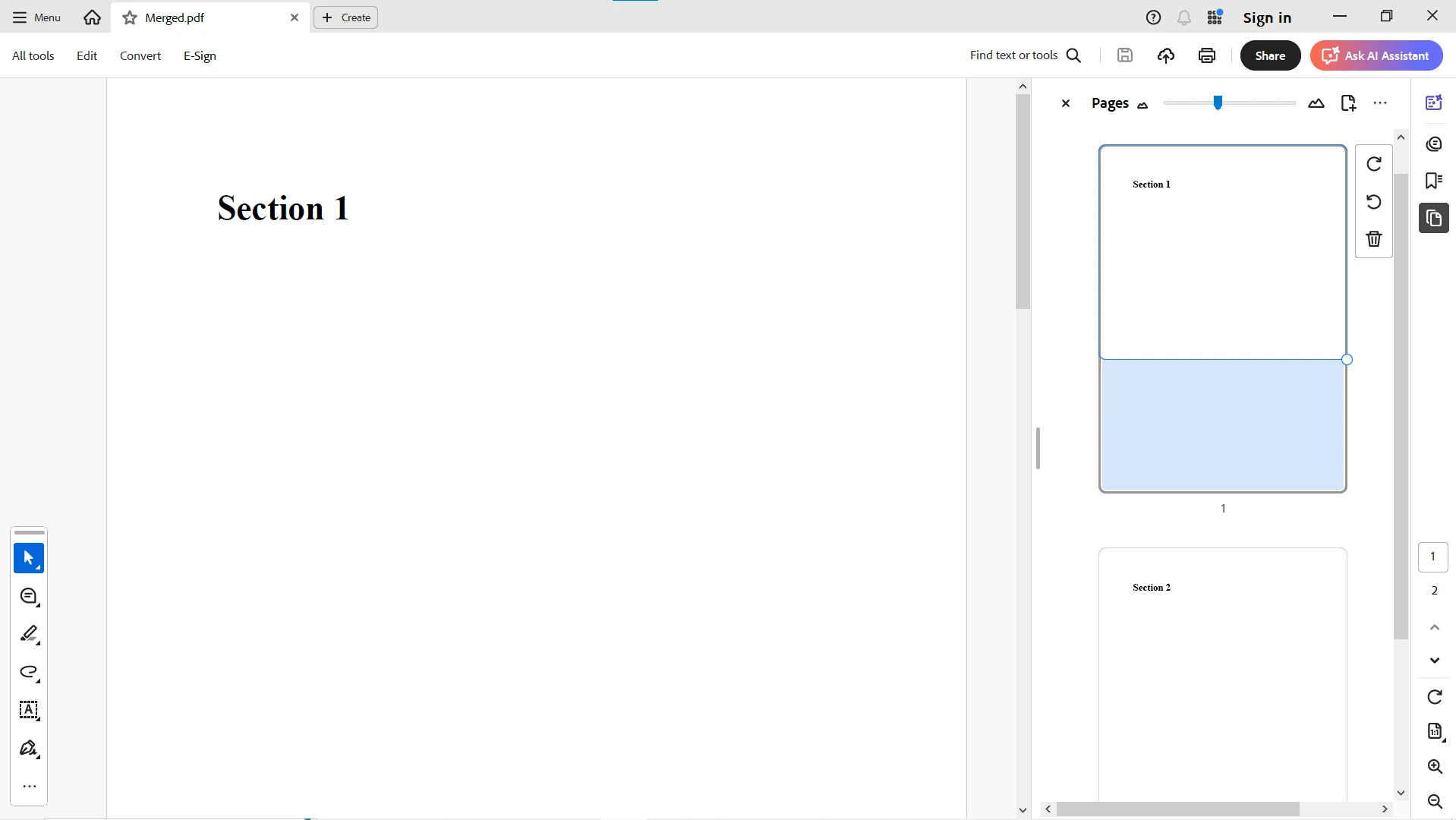1456x820 pixels.
Task: Go to next page with down chevron
Action: [x=1434, y=661]
